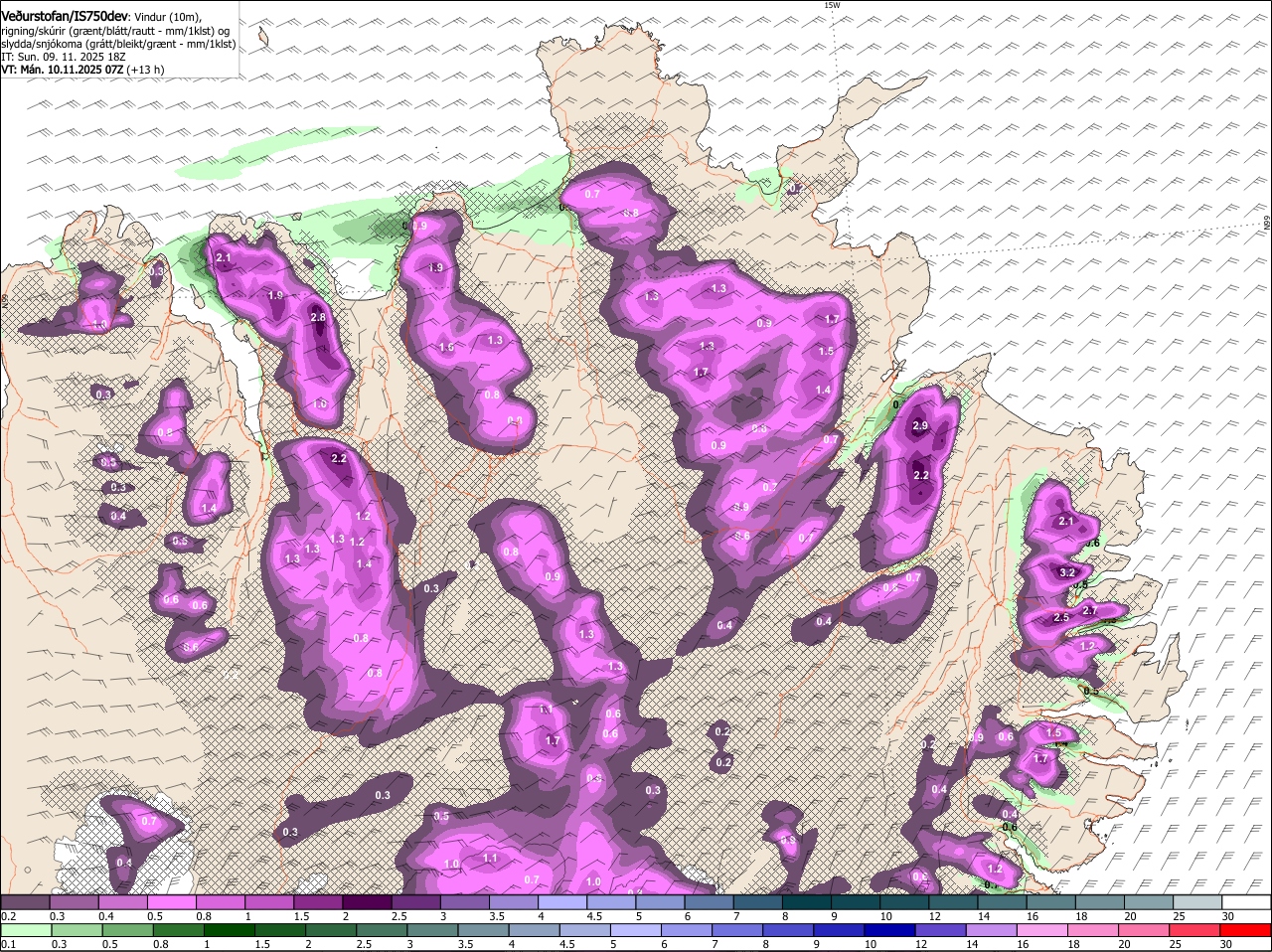Click the 15W longitude label
1272x952 pixels.
click(x=832, y=5)
